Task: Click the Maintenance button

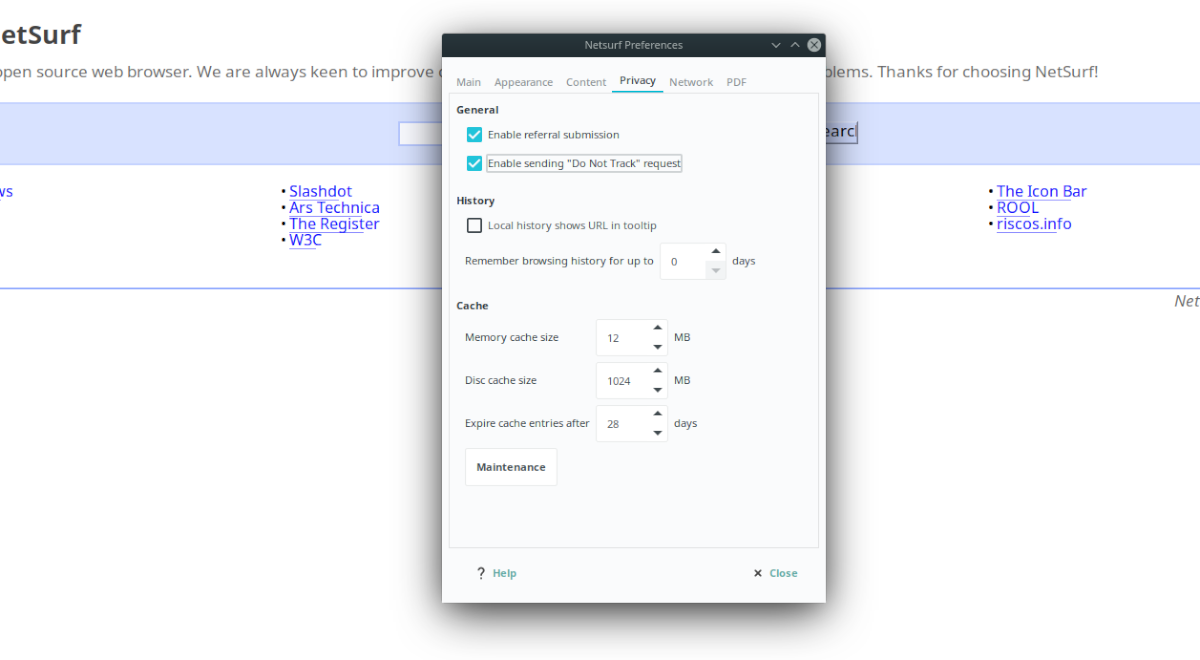Action: click(511, 466)
